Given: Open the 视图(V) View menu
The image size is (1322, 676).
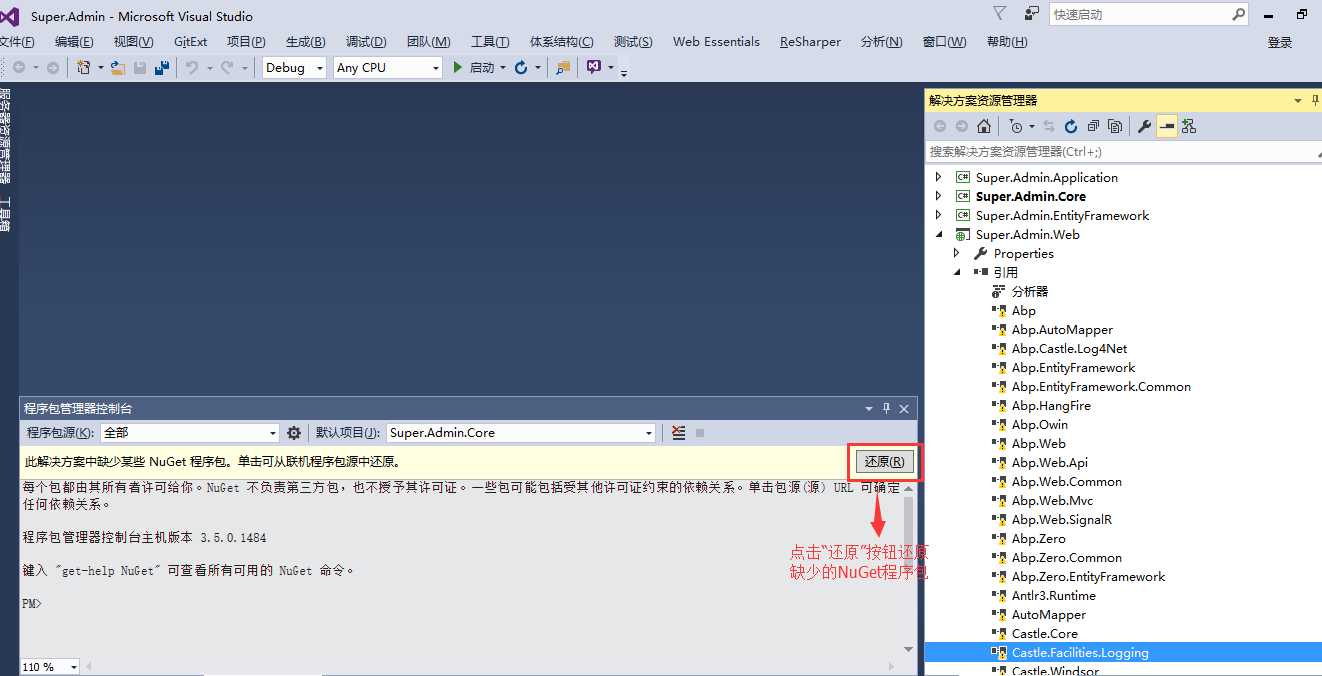Looking at the screenshot, I should 134,42.
